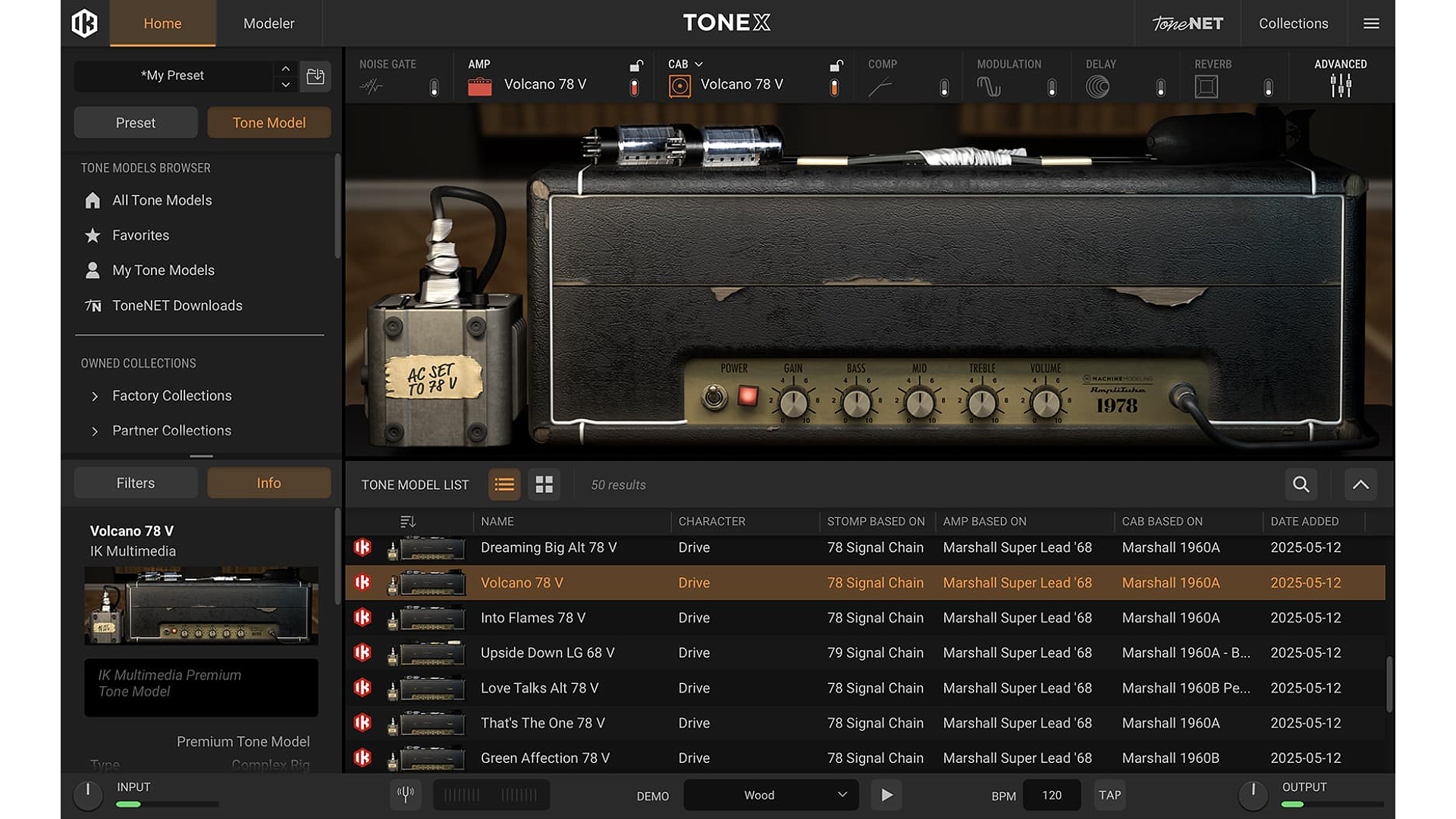1456x819 pixels.
Task: Click the TAP tempo button
Action: pos(1109,795)
